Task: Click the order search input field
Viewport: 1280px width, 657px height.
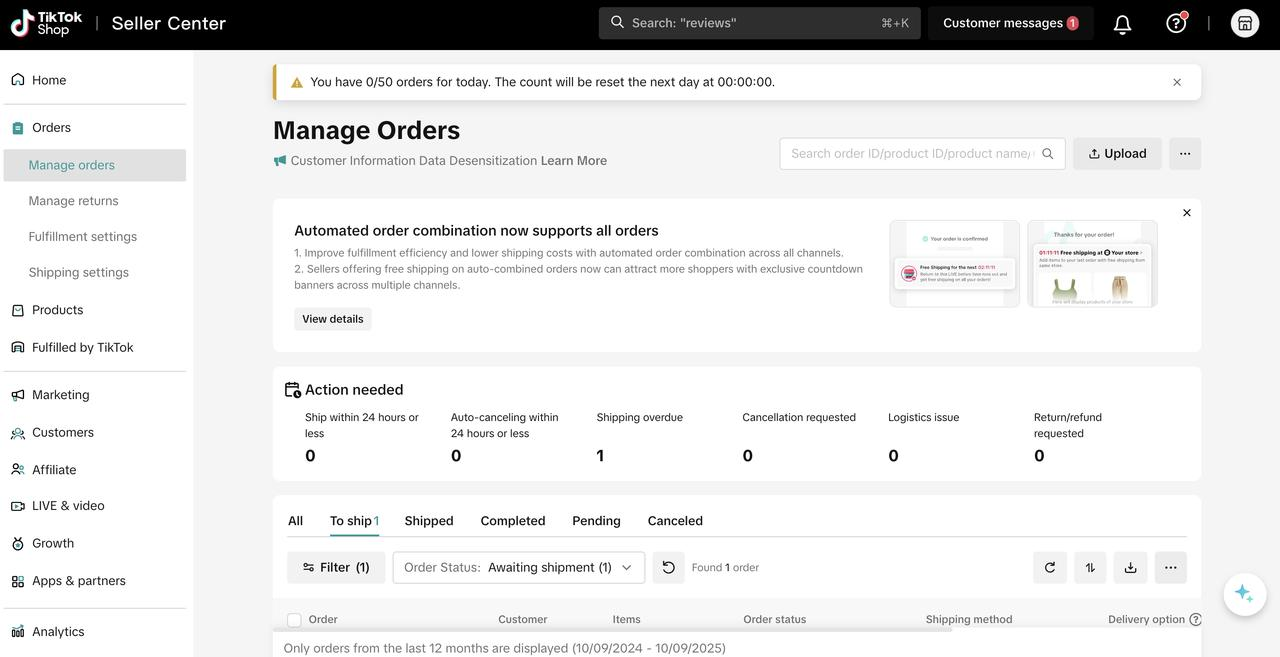Action: coord(910,154)
